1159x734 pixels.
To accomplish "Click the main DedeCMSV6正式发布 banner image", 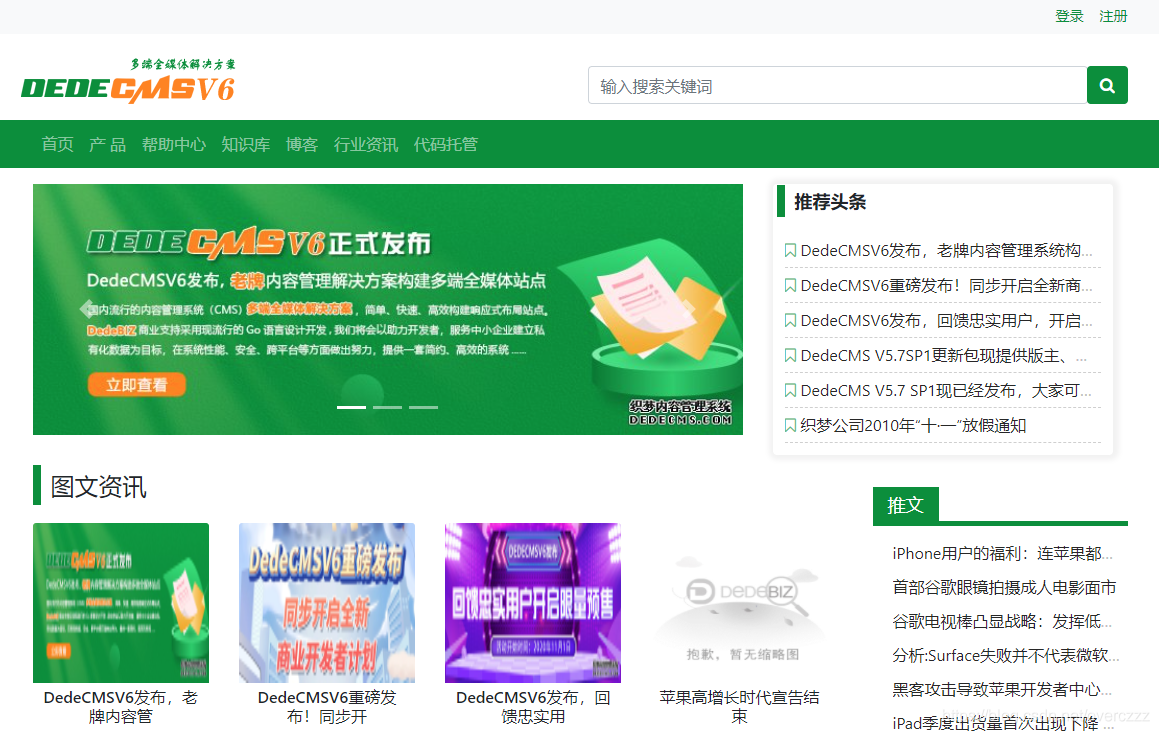I will (x=388, y=309).
